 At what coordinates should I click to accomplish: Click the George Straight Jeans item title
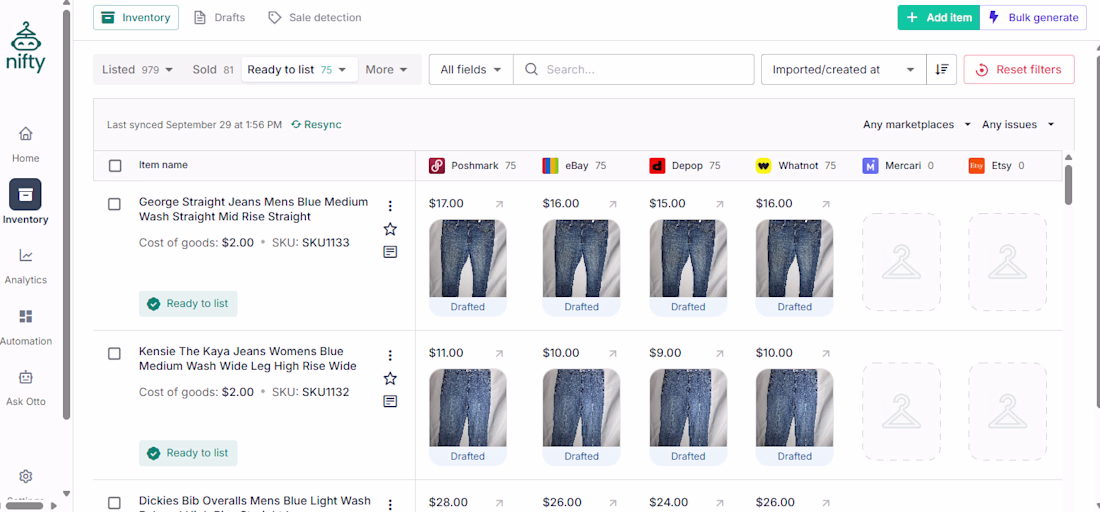coord(253,209)
